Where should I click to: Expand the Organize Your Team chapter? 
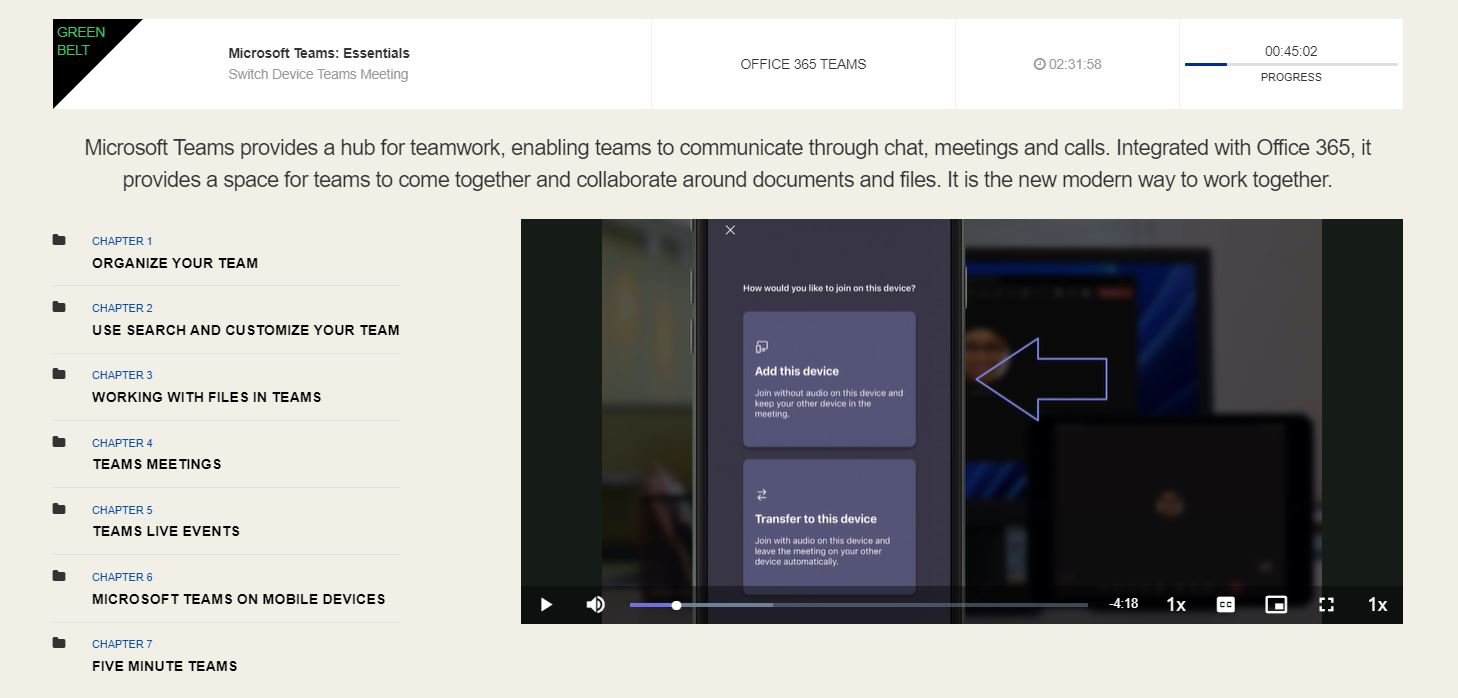coord(175,263)
